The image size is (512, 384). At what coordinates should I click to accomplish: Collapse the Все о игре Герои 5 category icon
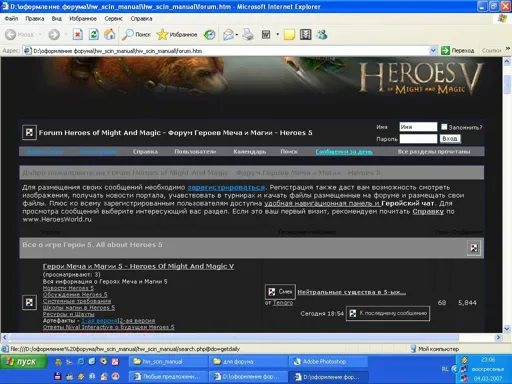(474, 248)
